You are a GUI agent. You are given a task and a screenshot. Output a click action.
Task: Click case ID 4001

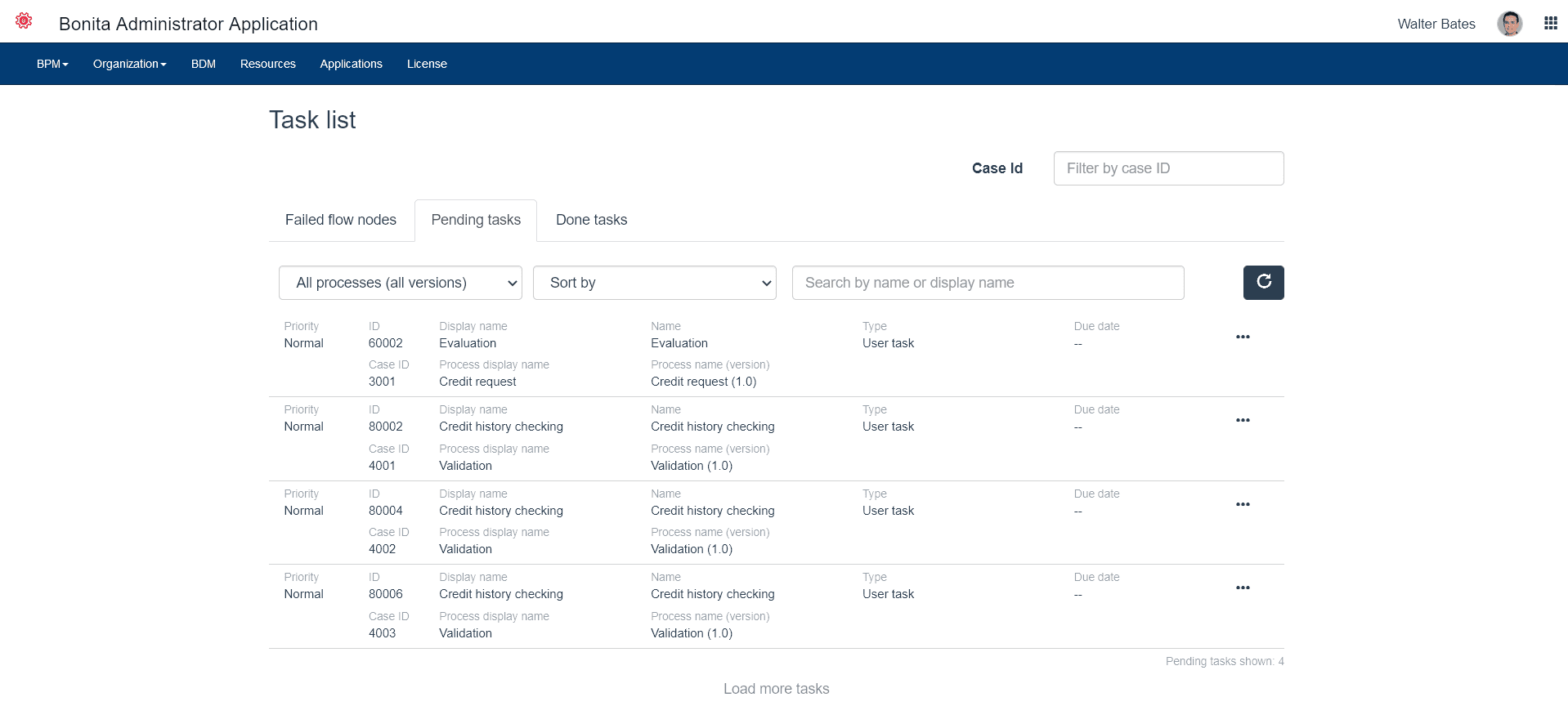tap(382, 466)
